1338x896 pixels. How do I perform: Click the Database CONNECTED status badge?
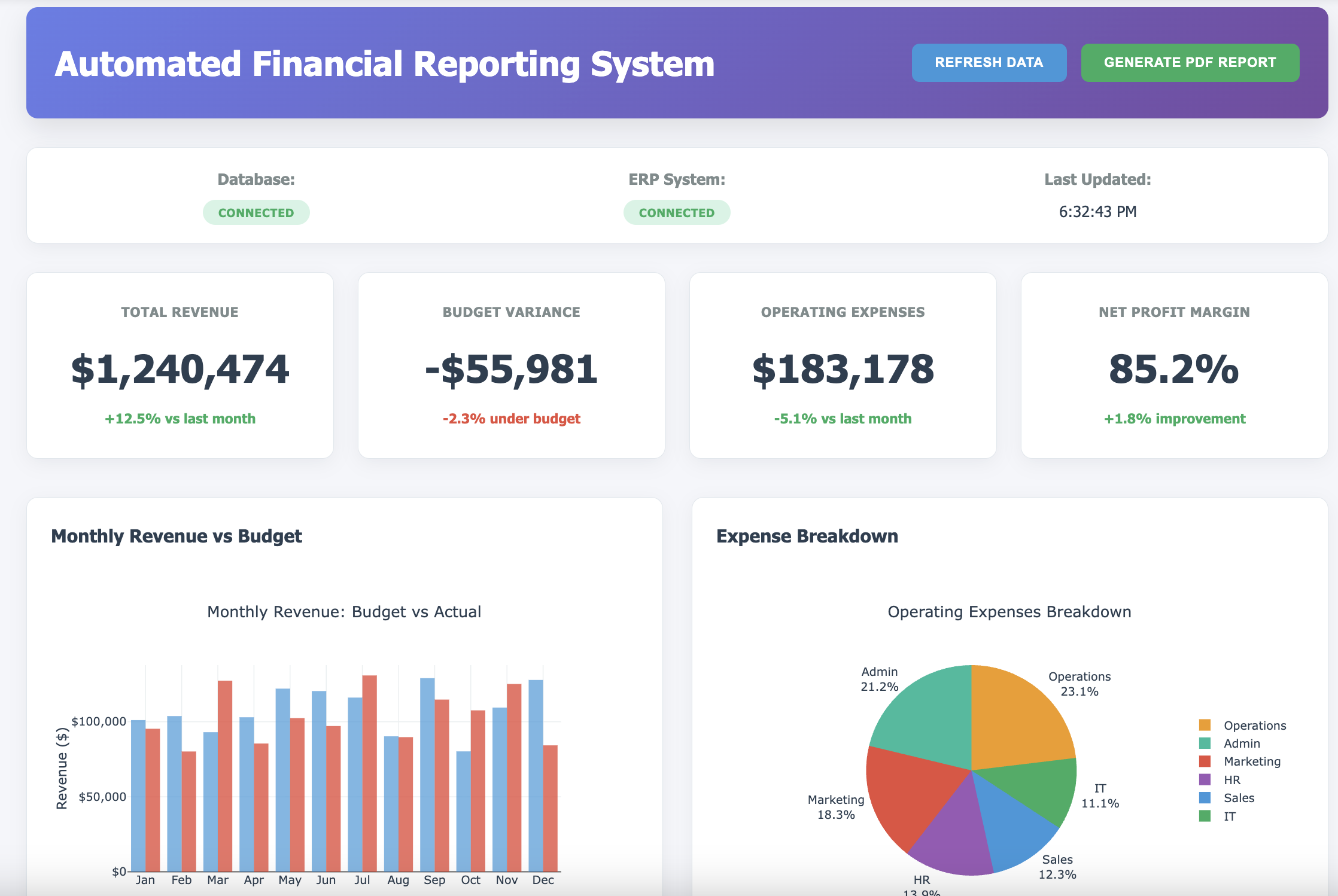tap(256, 212)
